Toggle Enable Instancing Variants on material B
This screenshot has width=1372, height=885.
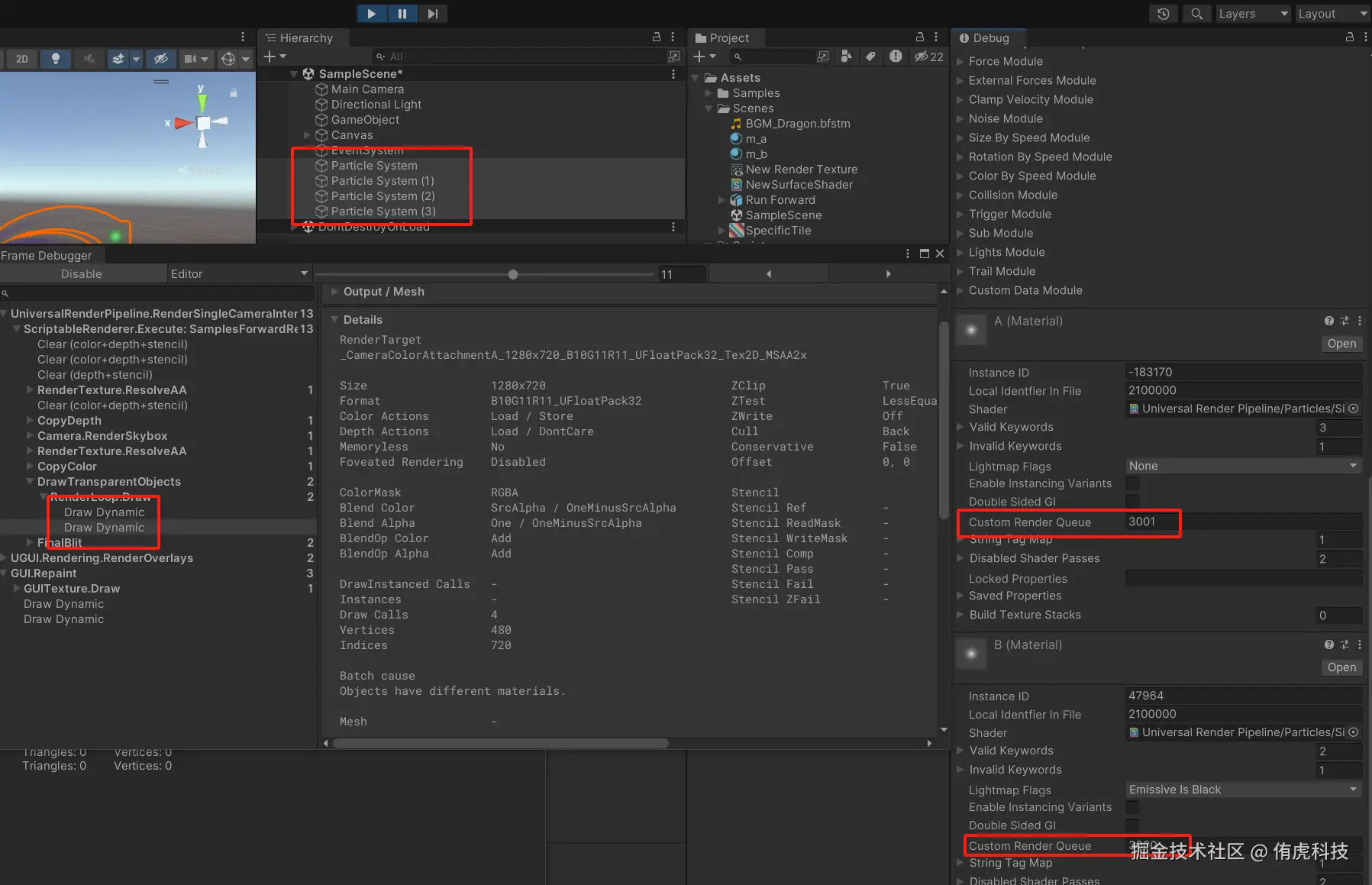coord(1132,808)
